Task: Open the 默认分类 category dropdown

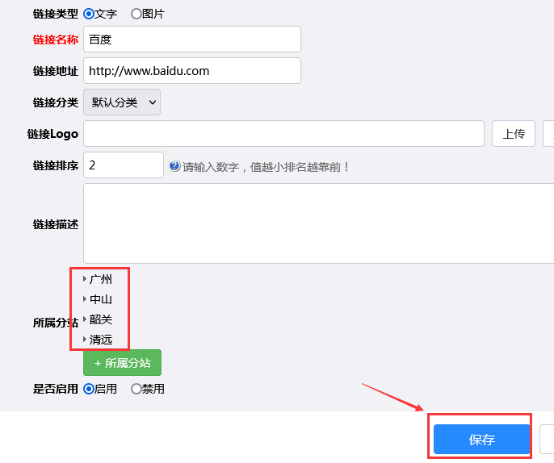Action: (122, 102)
